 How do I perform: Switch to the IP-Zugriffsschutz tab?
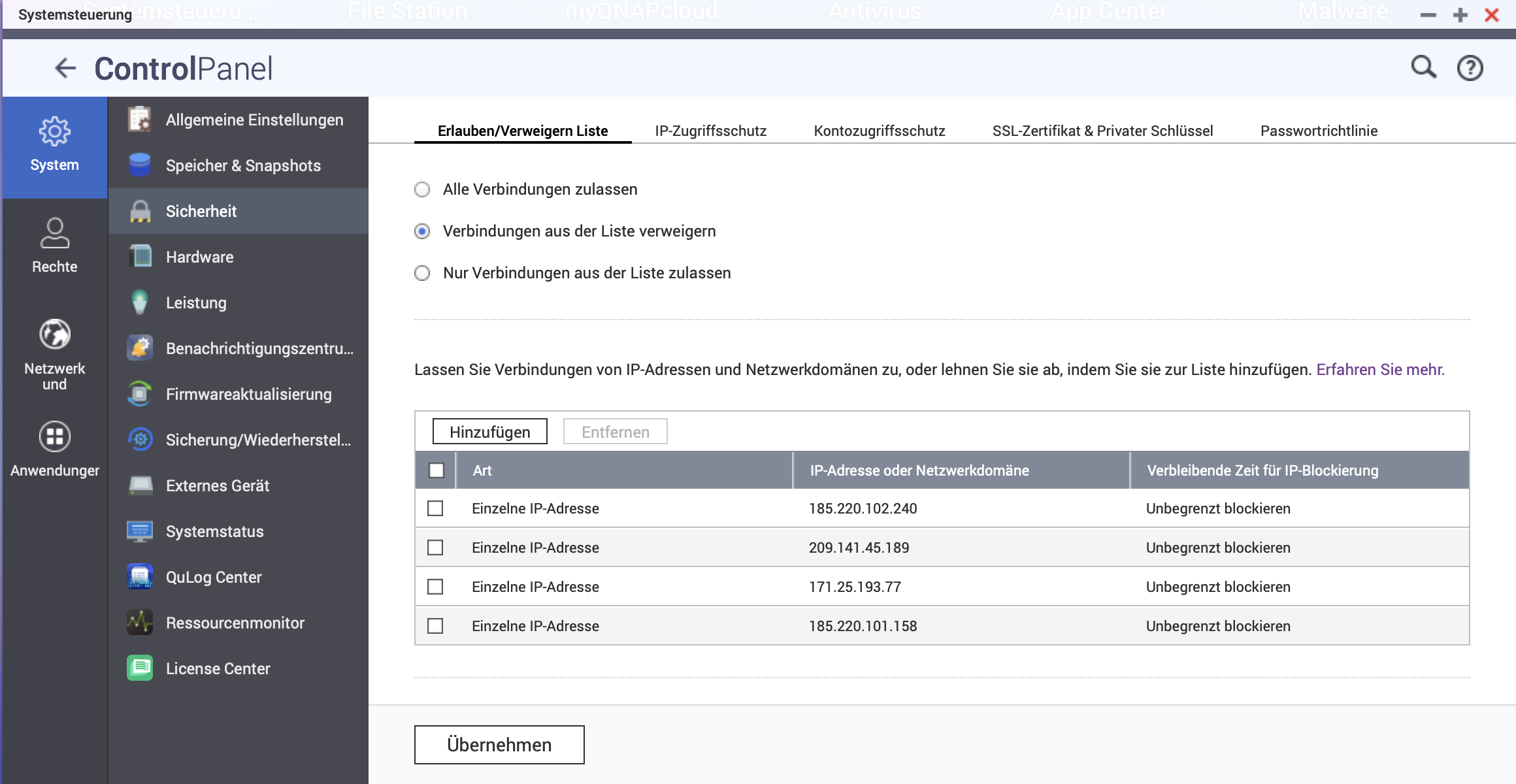(710, 131)
